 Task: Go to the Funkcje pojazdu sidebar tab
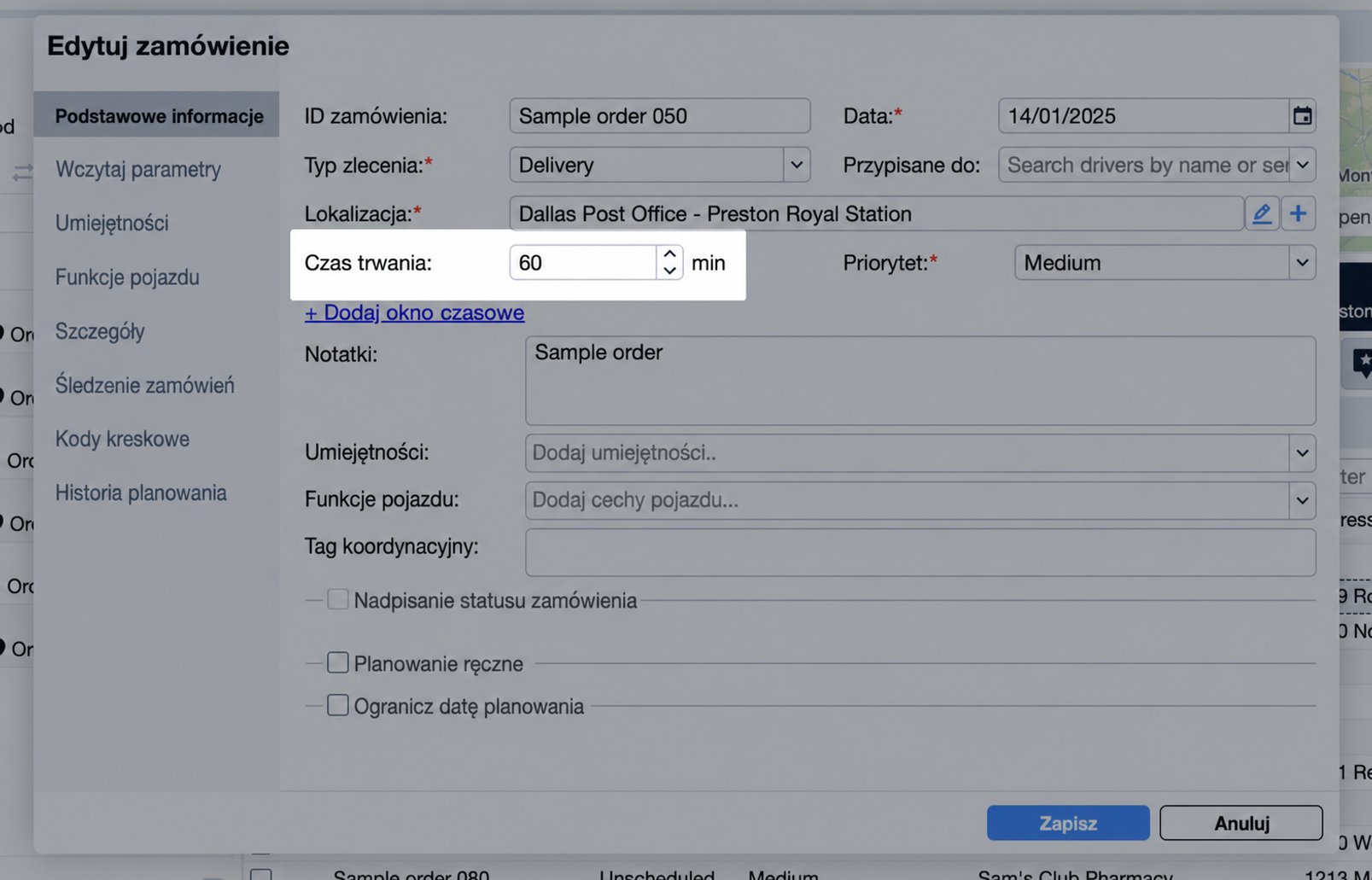(x=127, y=277)
